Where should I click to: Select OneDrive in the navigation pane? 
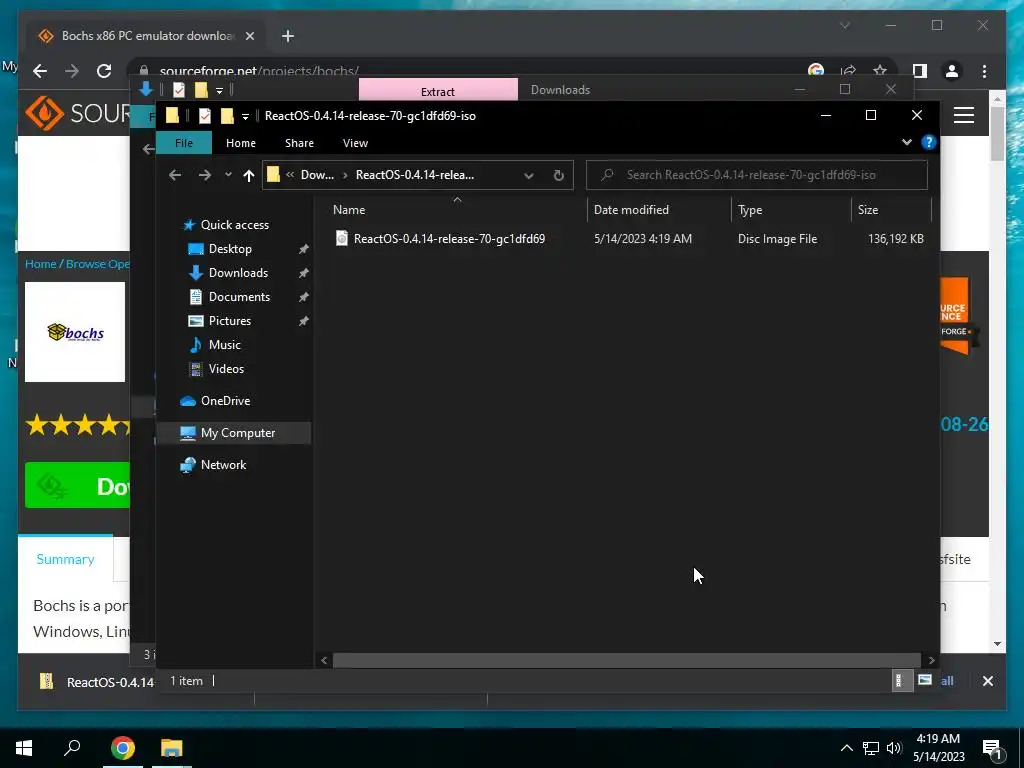click(225, 401)
